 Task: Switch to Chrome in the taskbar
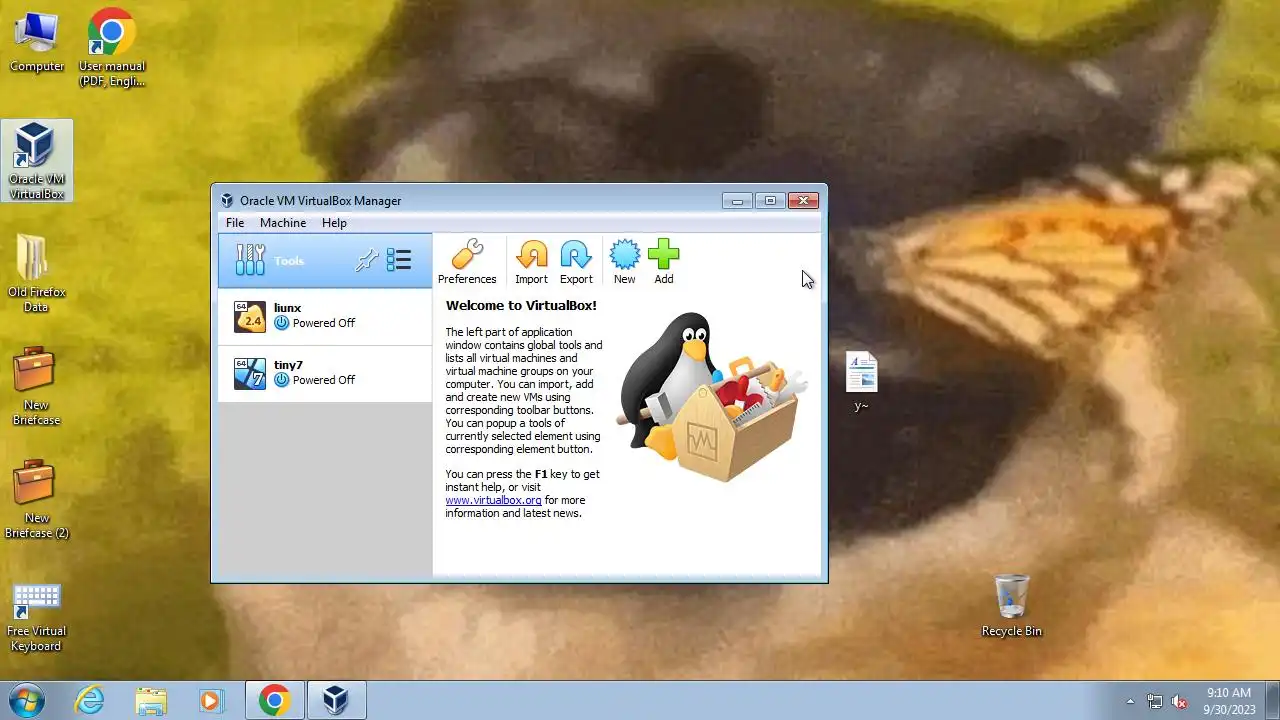click(275, 700)
